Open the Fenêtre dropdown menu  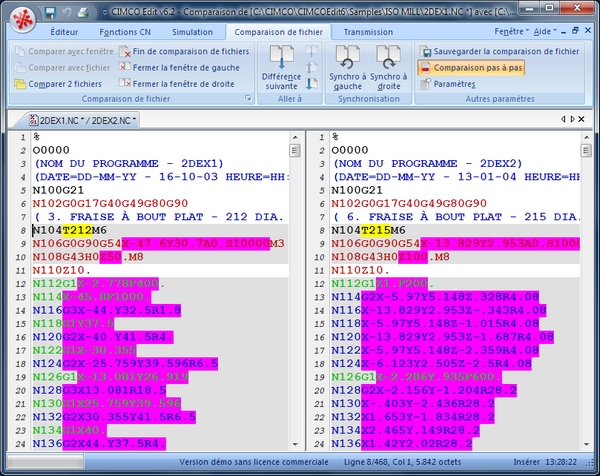click(x=511, y=31)
